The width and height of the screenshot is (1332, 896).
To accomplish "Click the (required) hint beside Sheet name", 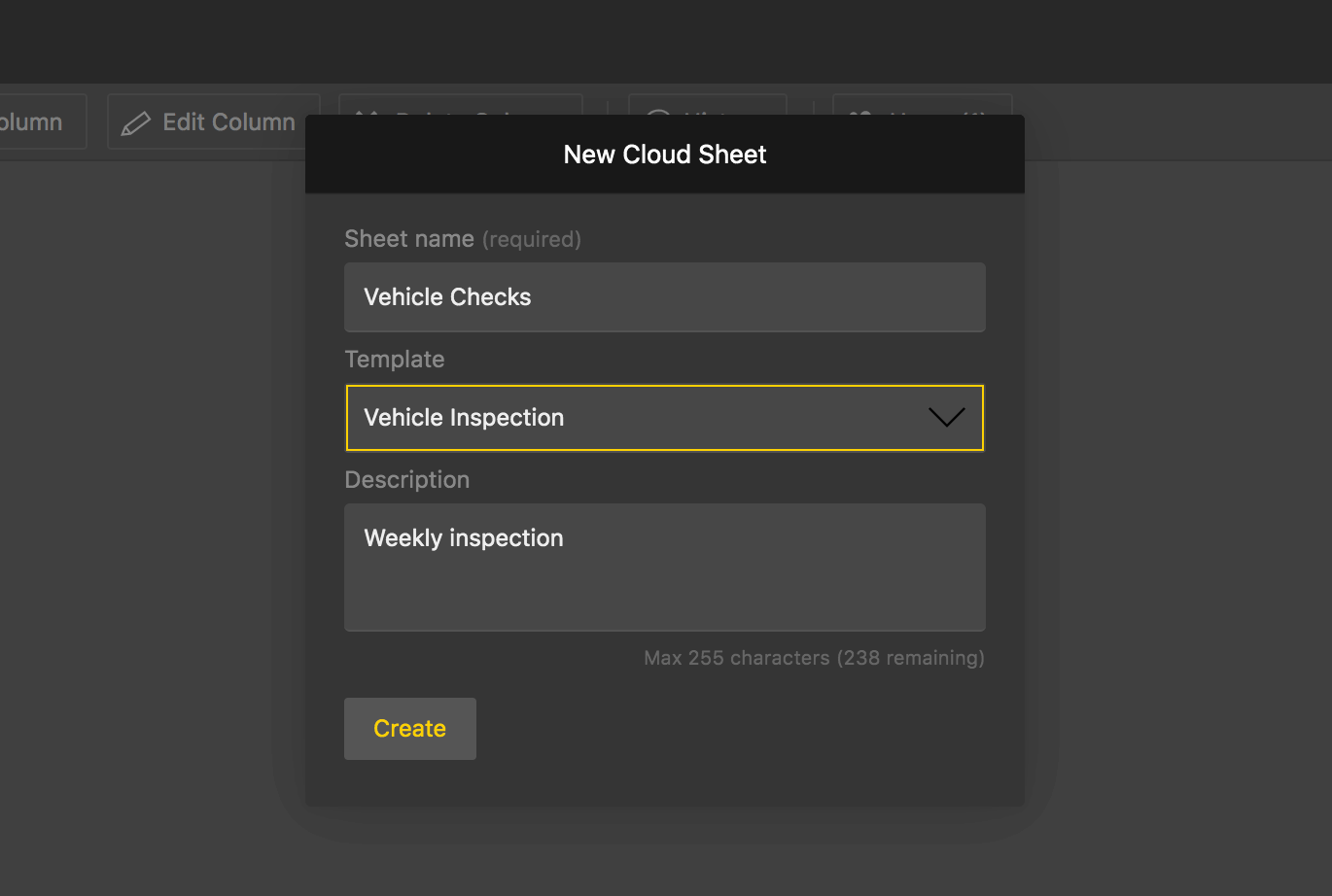I will (x=532, y=240).
